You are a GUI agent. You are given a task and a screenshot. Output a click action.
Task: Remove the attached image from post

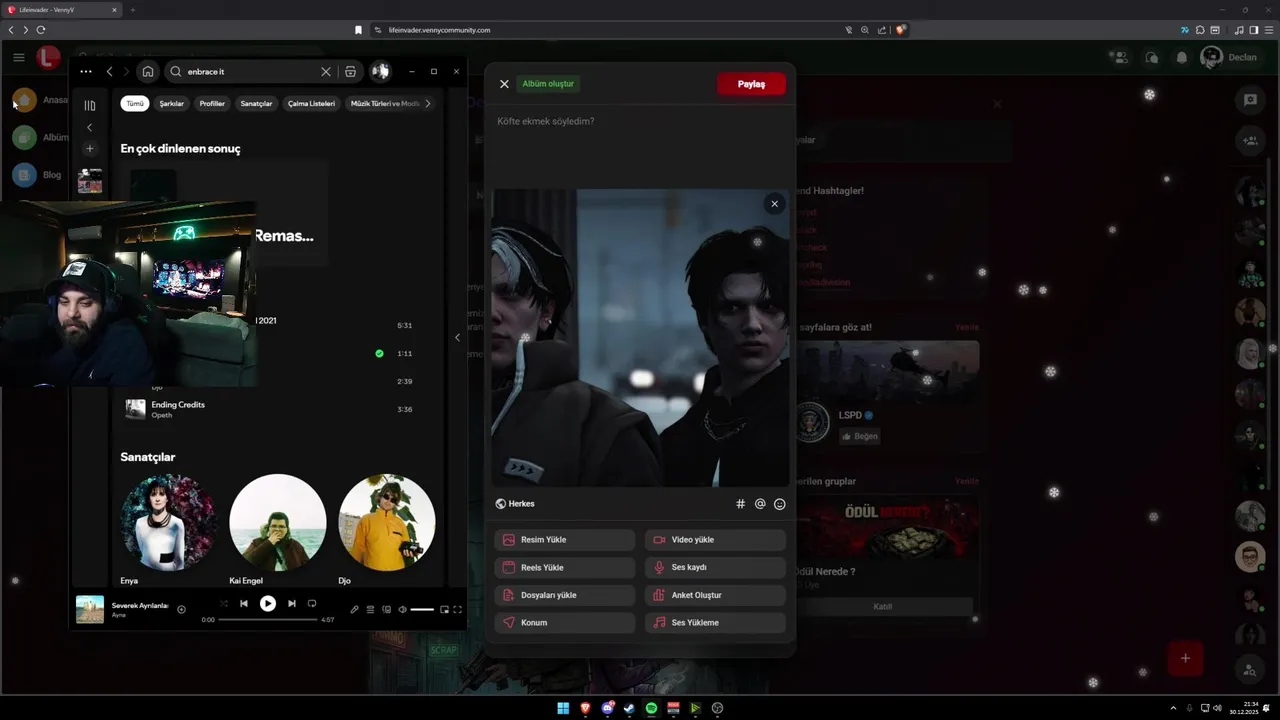[x=774, y=204]
